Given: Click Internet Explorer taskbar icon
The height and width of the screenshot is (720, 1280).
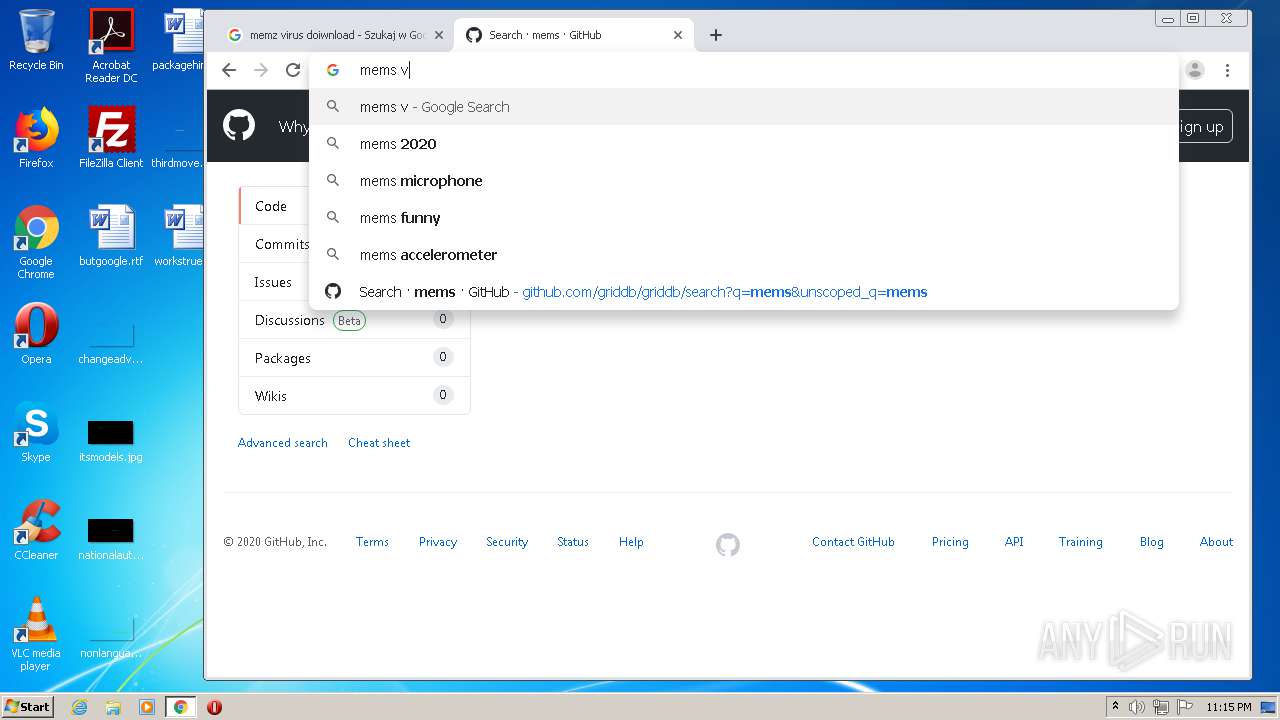Looking at the screenshot, I should pyautogui.click(x=80, y=707).
